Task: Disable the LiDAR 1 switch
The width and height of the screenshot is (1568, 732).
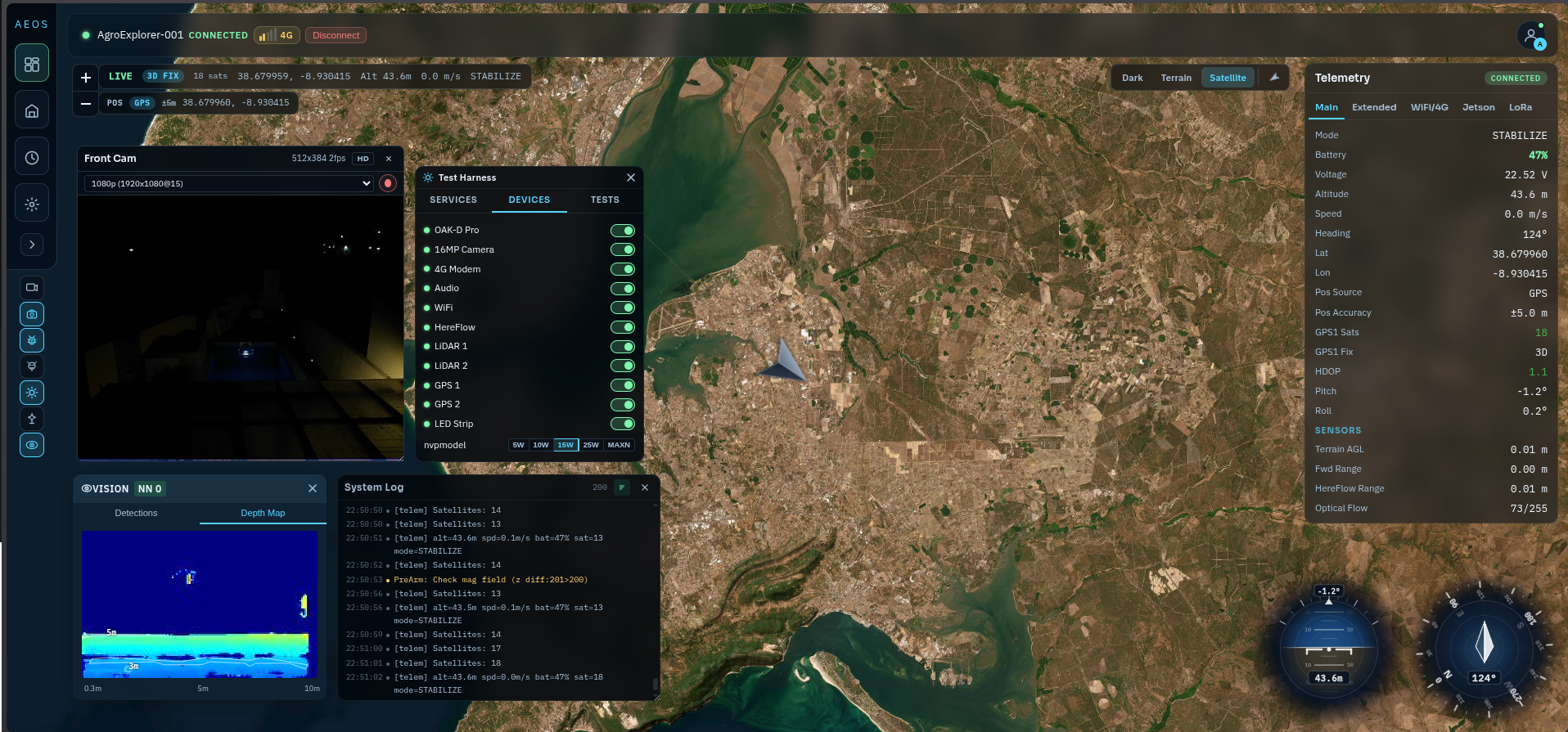Action: pos(623,347)
